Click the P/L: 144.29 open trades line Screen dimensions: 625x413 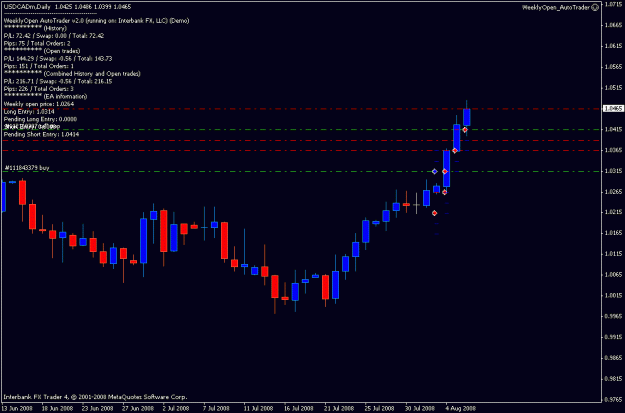[58, 59]
